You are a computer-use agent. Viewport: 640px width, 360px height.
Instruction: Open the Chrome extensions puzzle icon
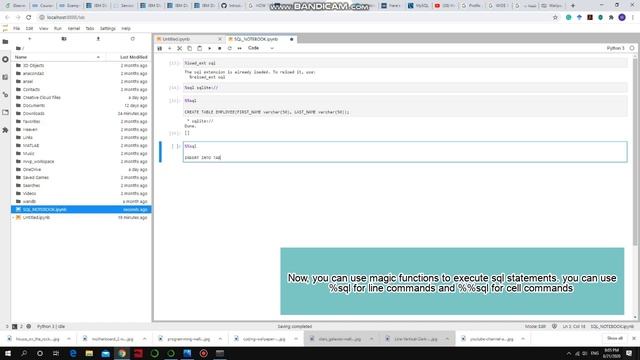611,18
